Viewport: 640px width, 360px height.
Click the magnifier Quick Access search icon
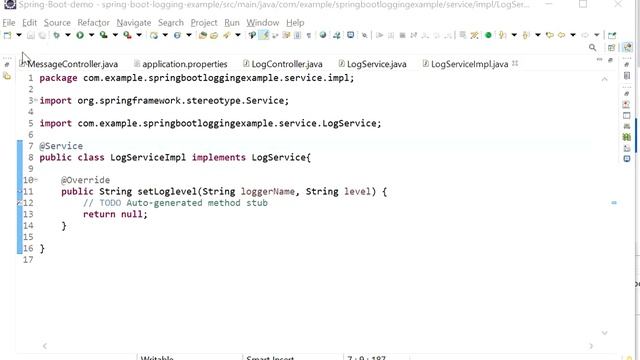click(593, 48)
